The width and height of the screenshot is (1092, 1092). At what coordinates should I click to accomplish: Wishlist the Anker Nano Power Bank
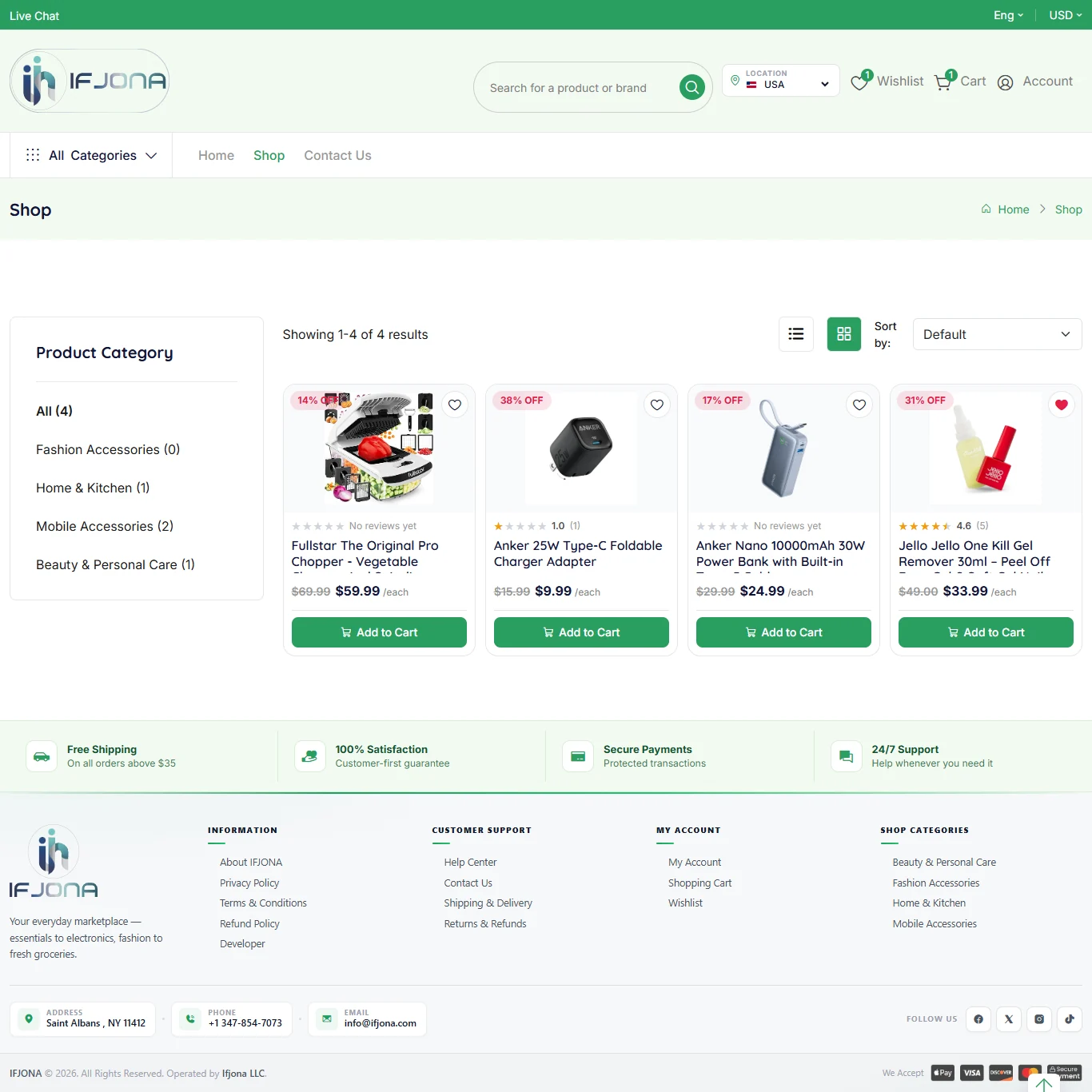click(x=859, y=405)
